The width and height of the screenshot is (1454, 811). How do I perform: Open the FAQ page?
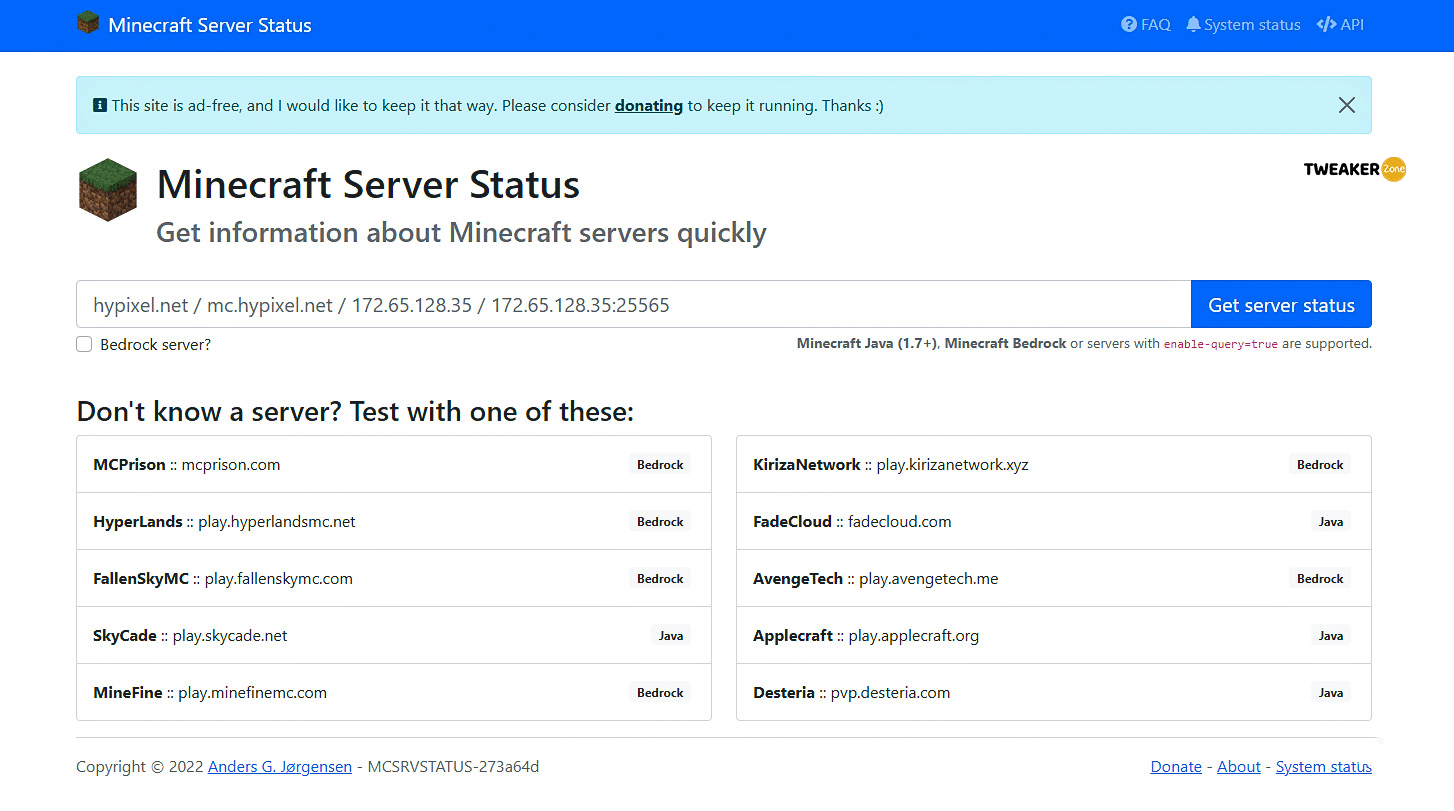click(x=1146, y=25)
